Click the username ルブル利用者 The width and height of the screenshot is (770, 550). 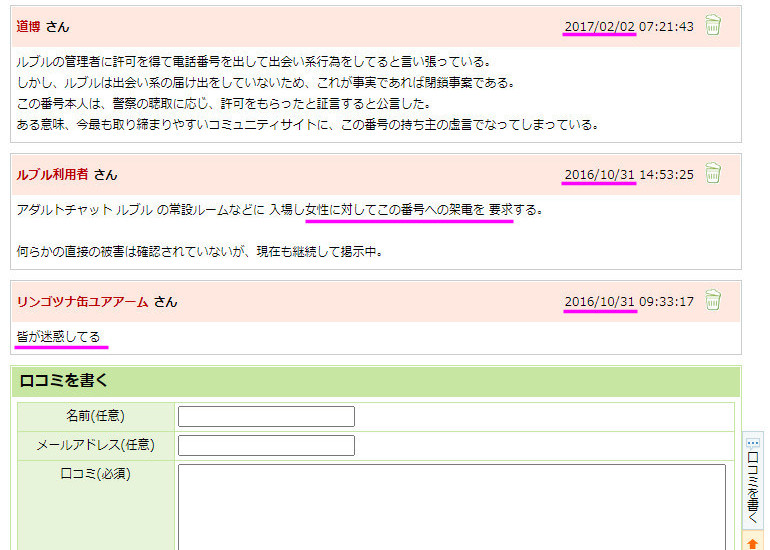[53, 174]
